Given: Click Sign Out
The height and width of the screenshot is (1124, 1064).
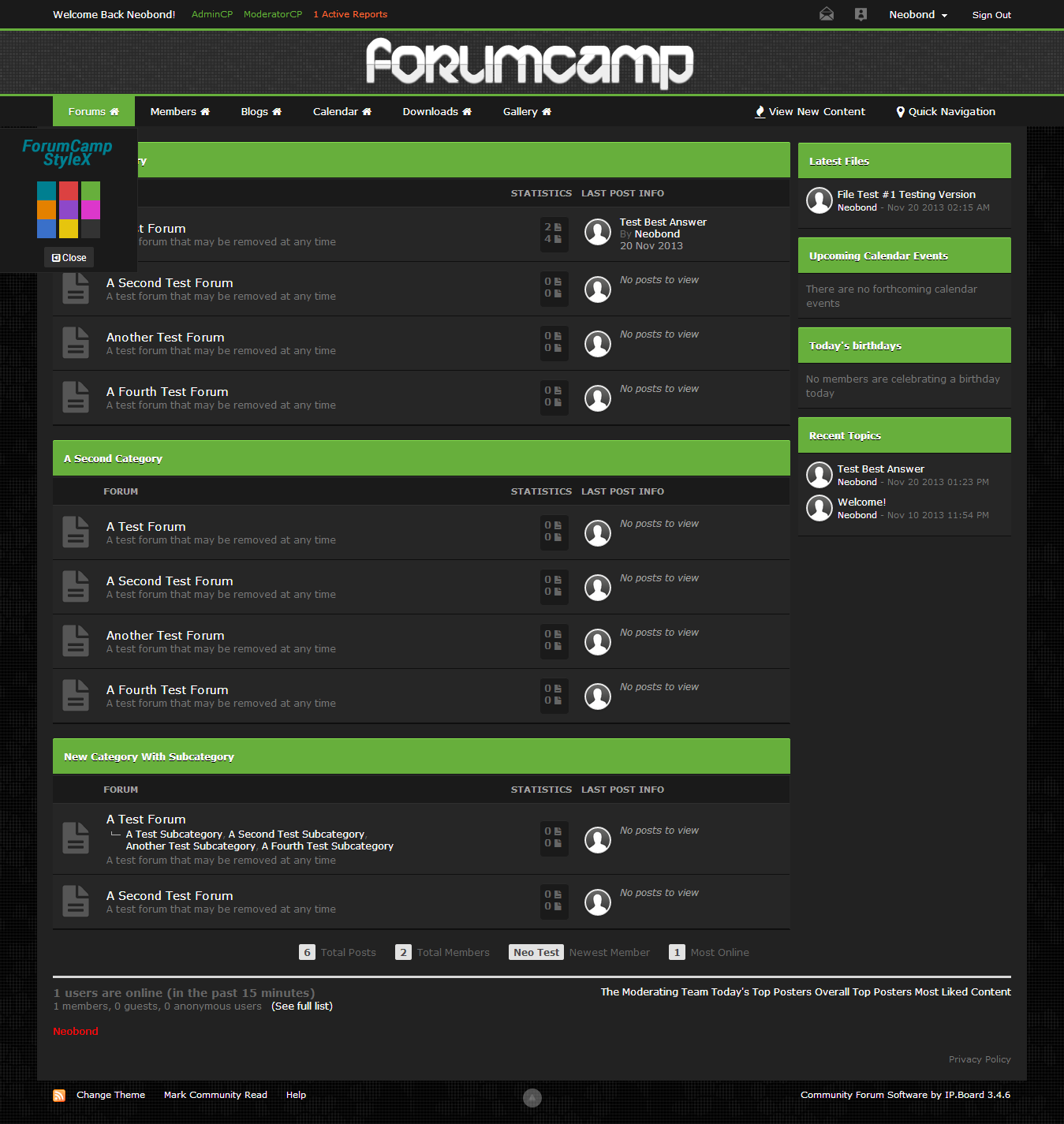Looking at the screenshot, I should [991, 15].
